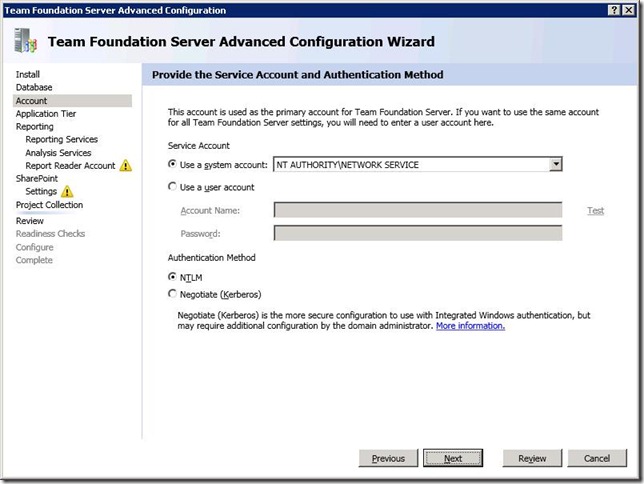Screen dimensions: 644x484
Task: Select the Use a user account option
Action: pyautogui.click(x=172, y=187)
